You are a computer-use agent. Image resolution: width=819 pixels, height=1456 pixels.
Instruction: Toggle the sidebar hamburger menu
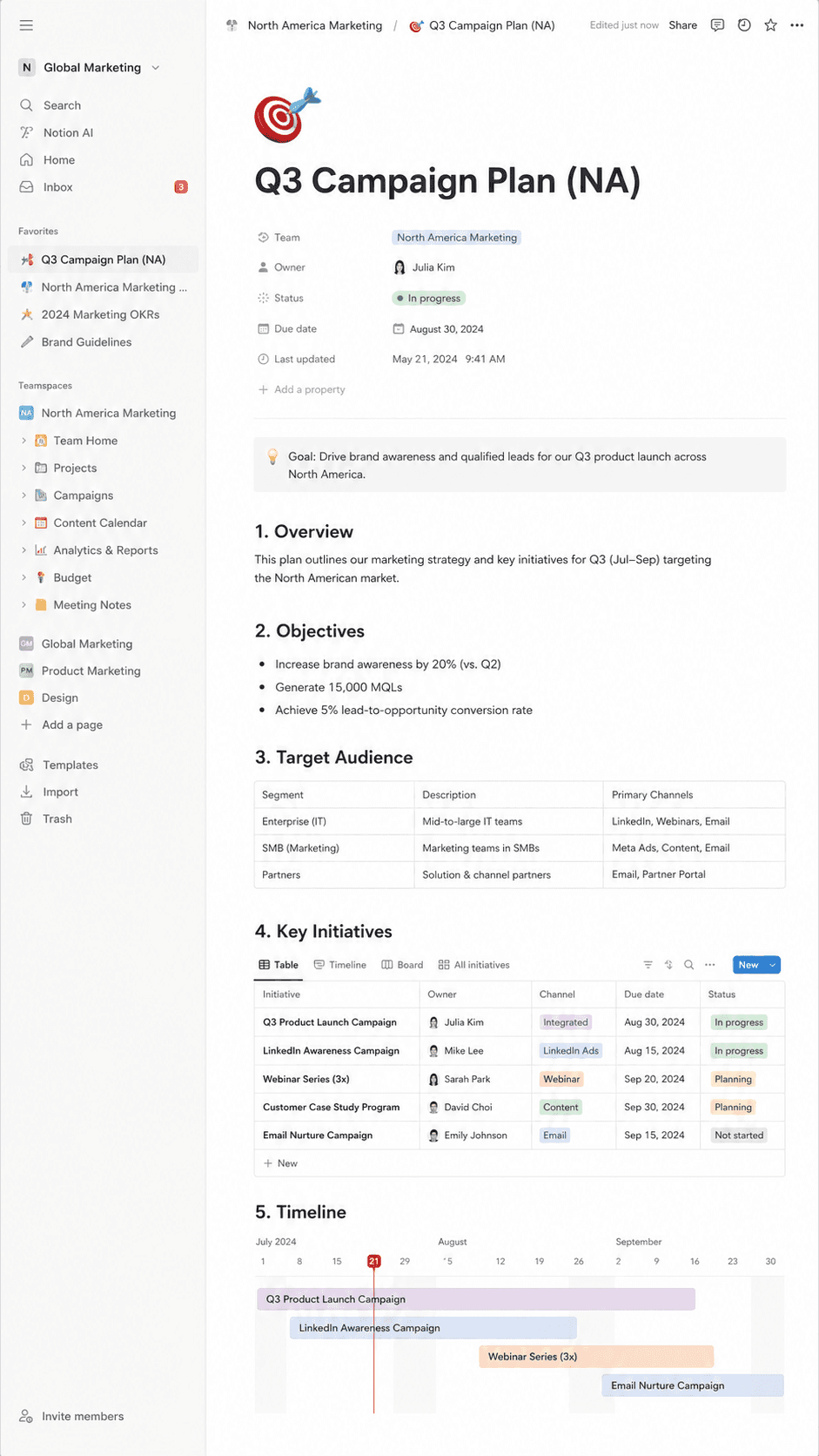[x=26, y=25]
